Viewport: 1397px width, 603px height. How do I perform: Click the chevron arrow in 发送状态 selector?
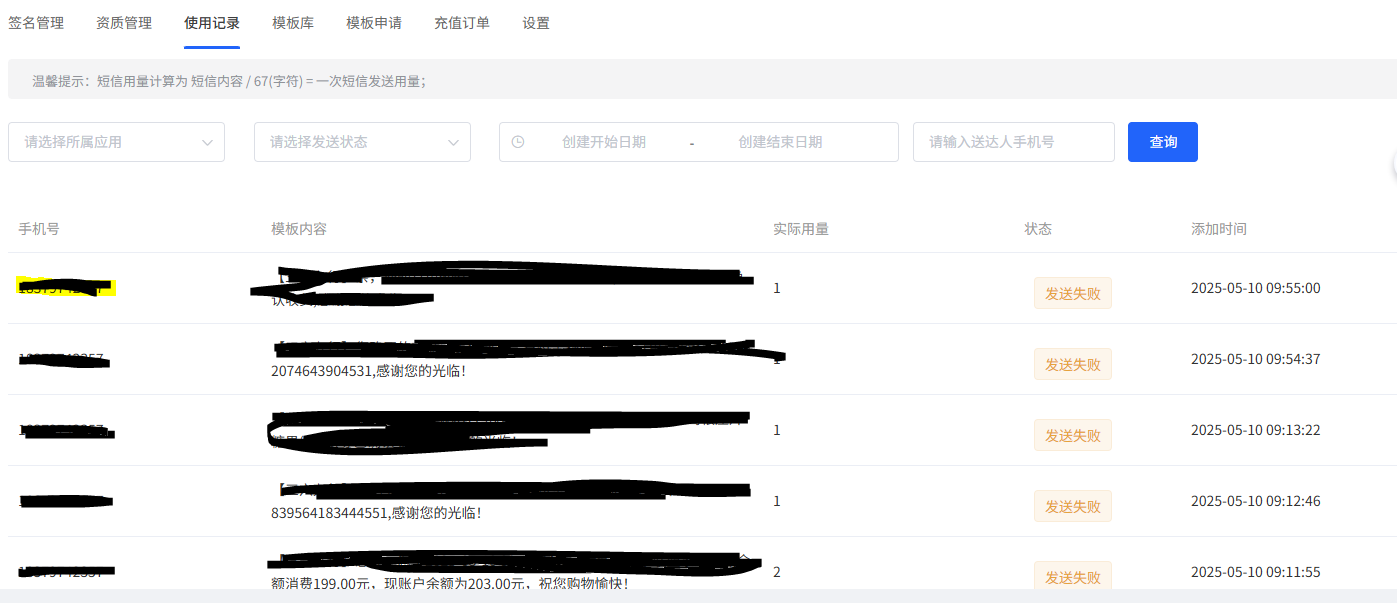453,142
